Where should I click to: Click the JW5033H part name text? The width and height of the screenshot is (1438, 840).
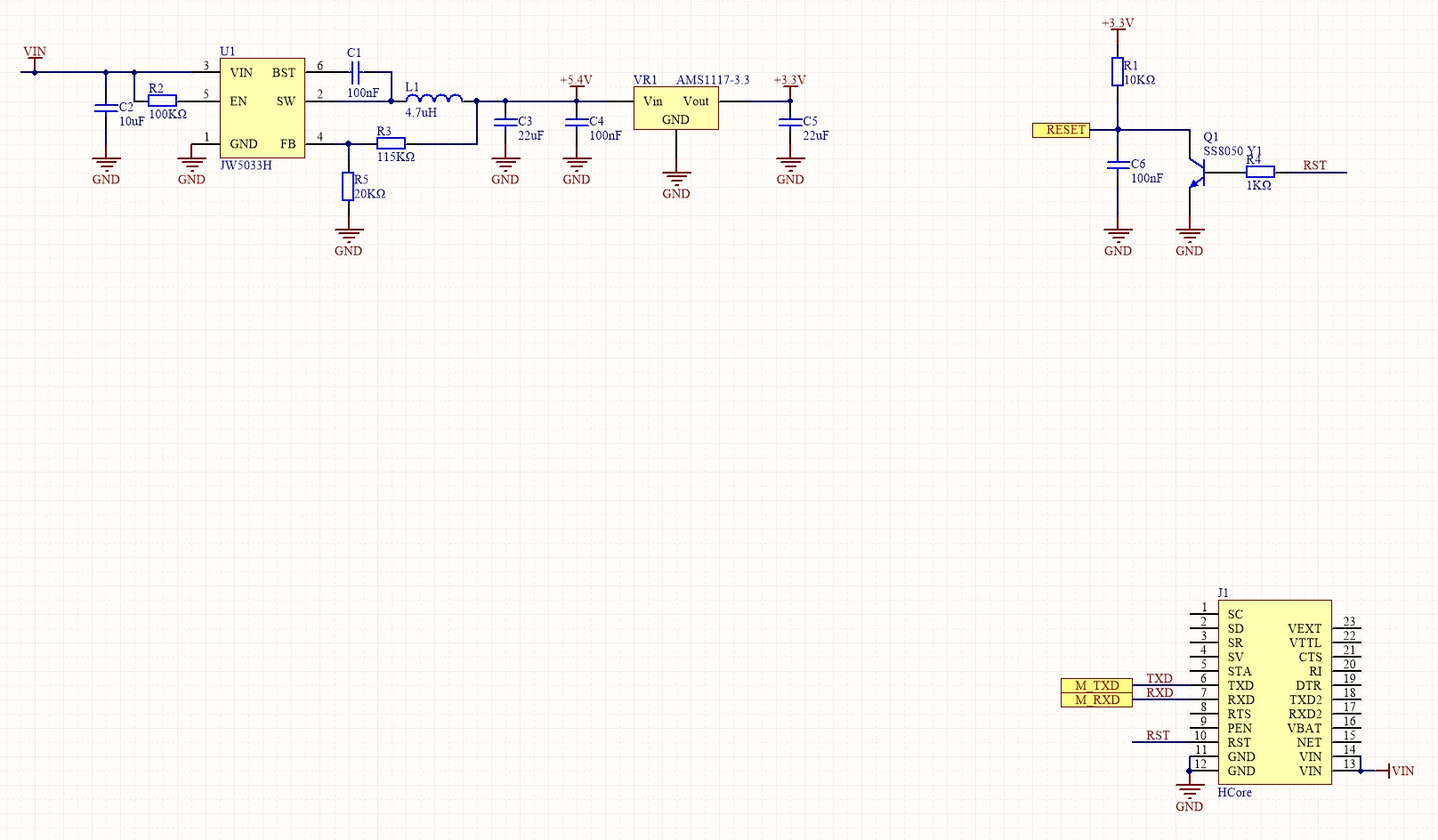tap(246, 166)
